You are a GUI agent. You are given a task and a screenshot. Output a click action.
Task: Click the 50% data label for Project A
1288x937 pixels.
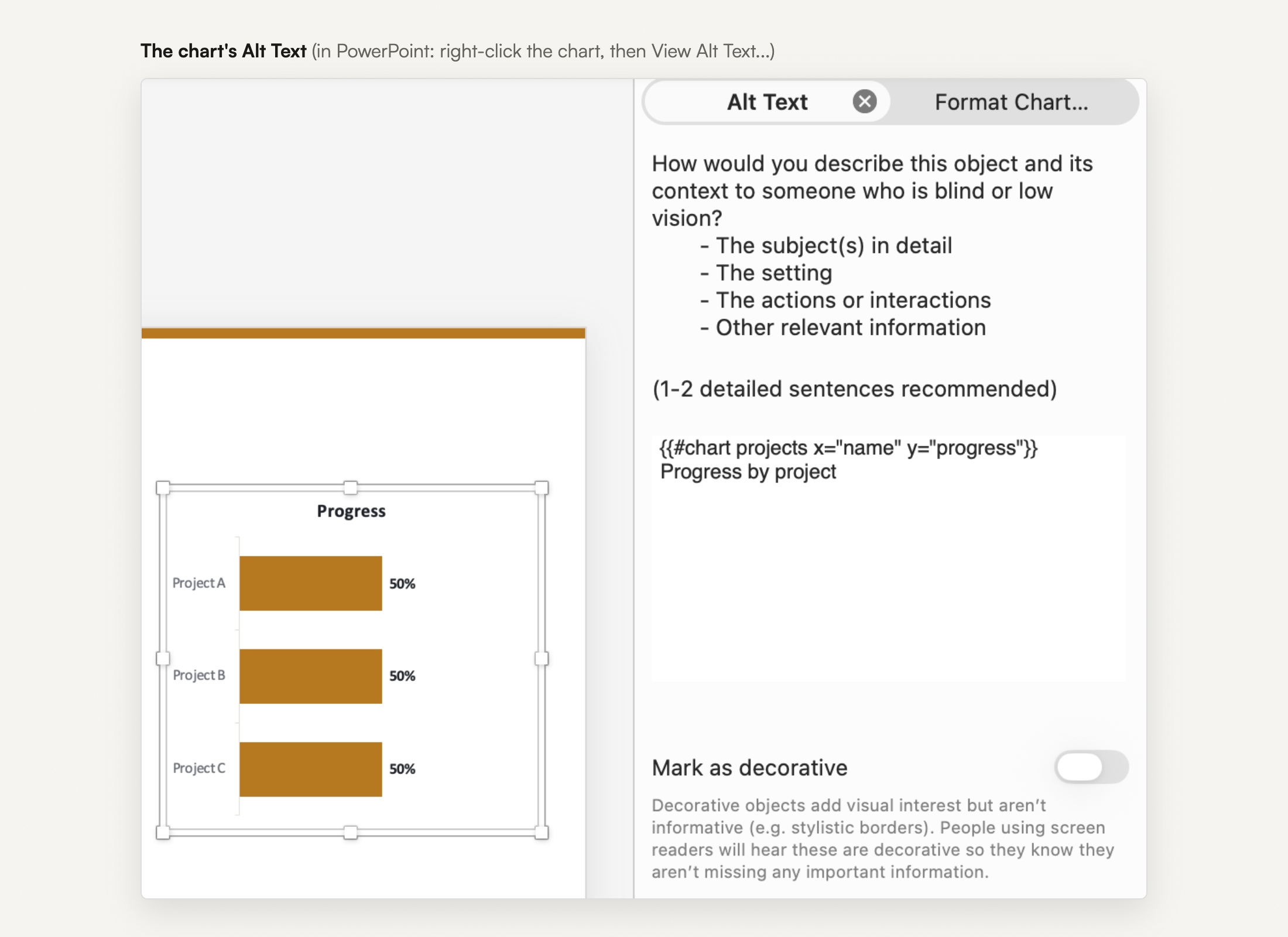[x=402, y=583]
